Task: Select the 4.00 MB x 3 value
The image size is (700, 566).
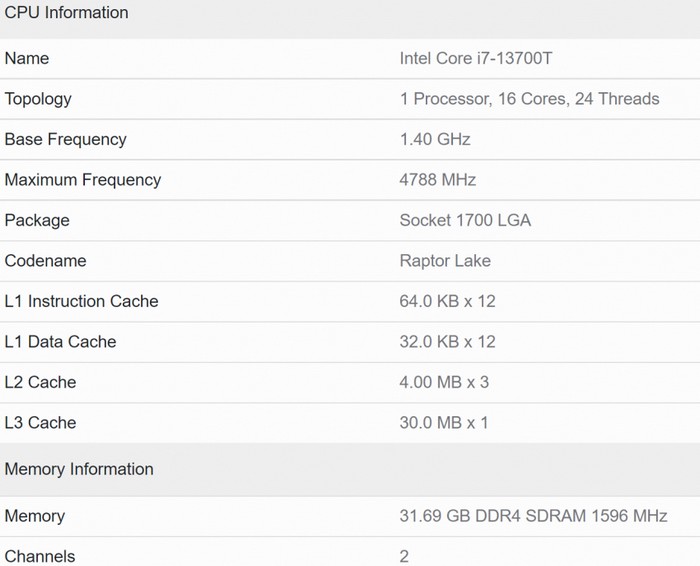Action: [x=444, y=382]
